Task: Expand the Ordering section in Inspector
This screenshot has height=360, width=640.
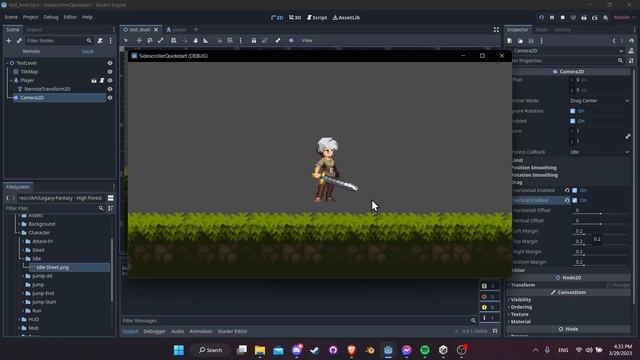Action: click(521, 307)
